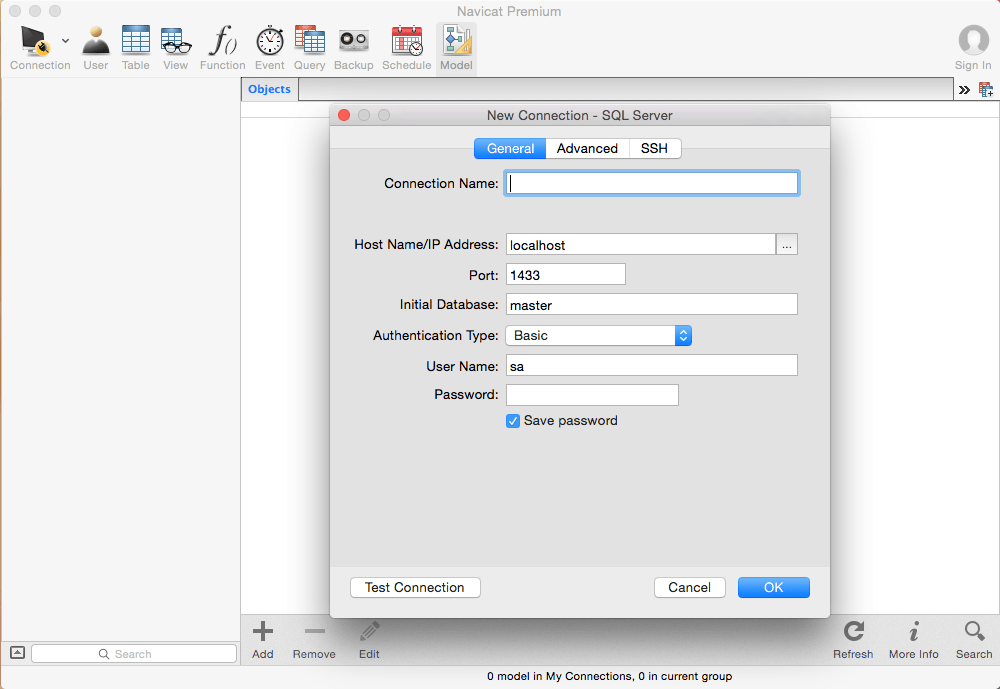Select the Event toolbar icon
1000x689 pixels.
click(x=270, y=41)
